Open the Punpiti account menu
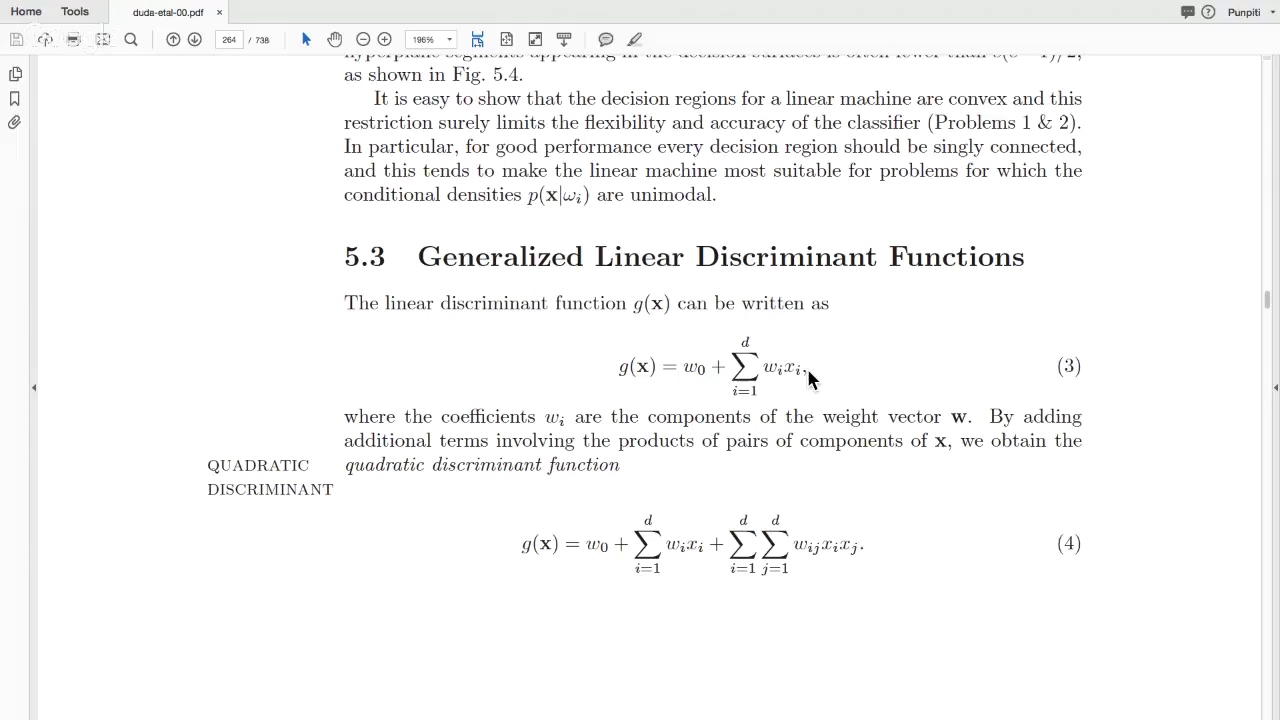1280x720 pixels. (1250, 12)
